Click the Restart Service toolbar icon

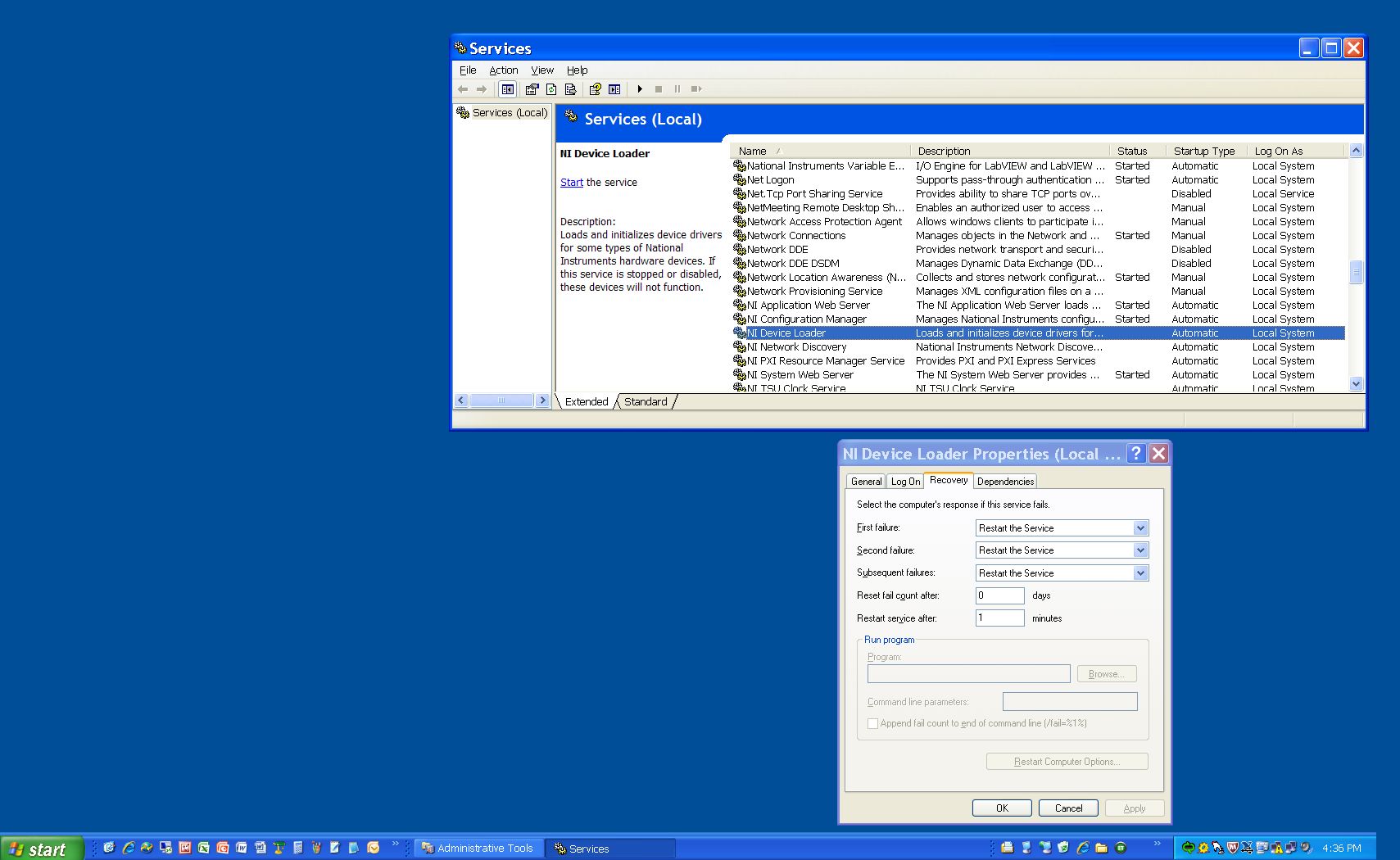coord(696,89)
